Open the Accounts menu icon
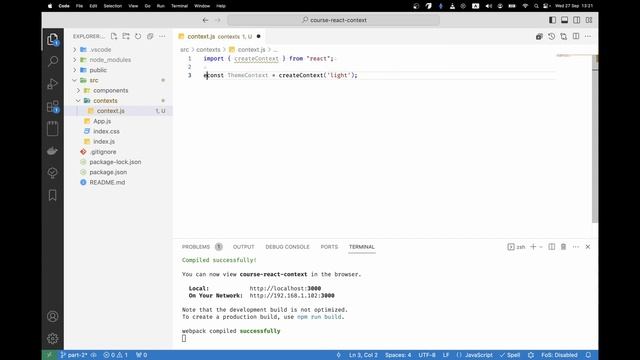Image resolution: width=640 pixels, height=360 pixels. pos(53,316)
